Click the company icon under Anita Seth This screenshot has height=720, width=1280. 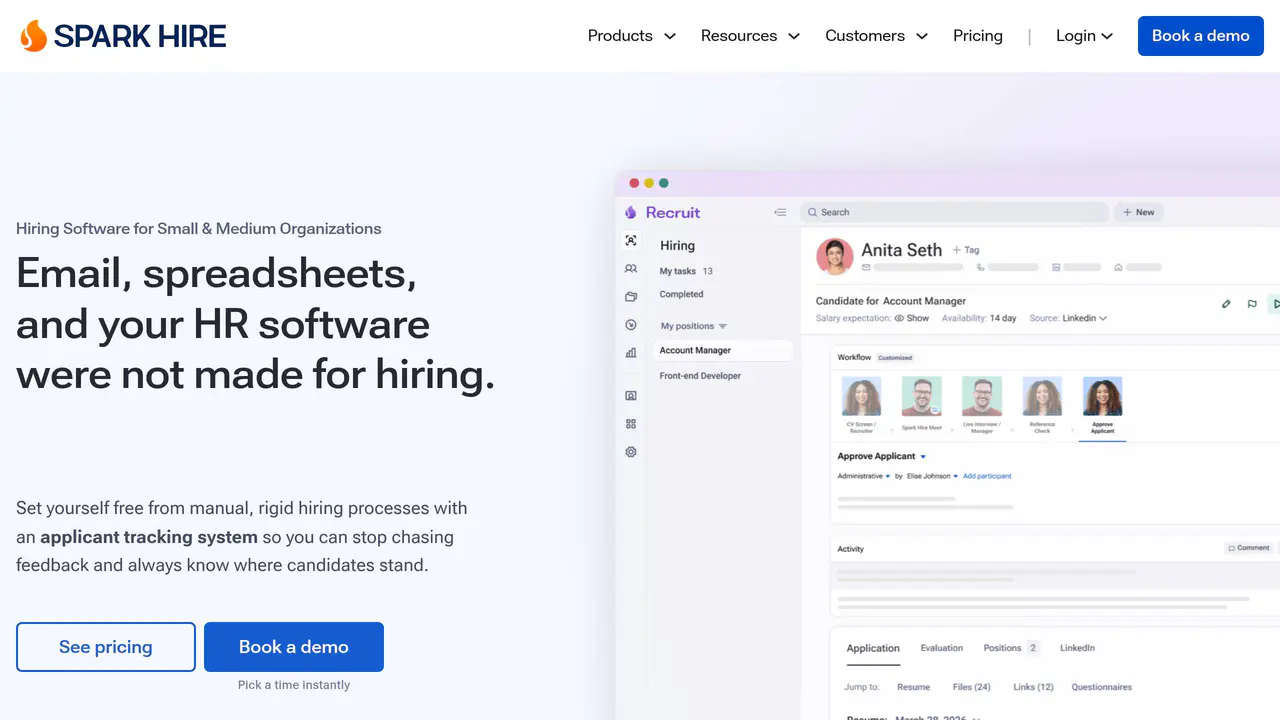(x=1056, y=267)
